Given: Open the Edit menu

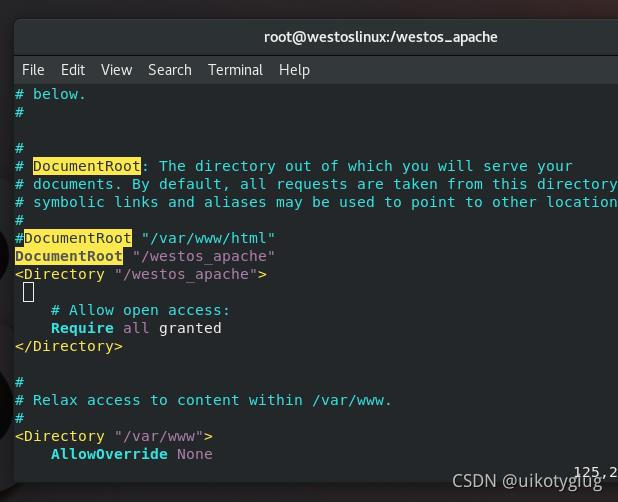Looking at the screenshot, I should pos(73,70).
